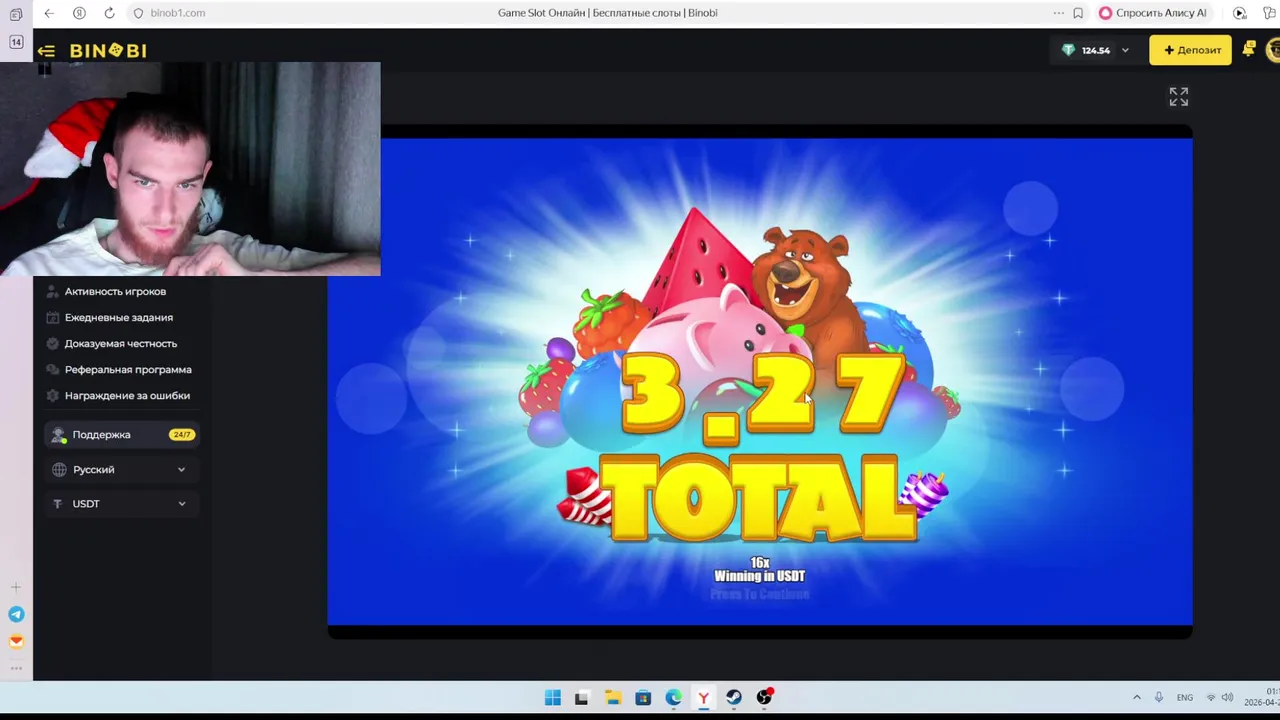Open File Explorer from the taskbar

pyautogui.click(x=613, y=698)
